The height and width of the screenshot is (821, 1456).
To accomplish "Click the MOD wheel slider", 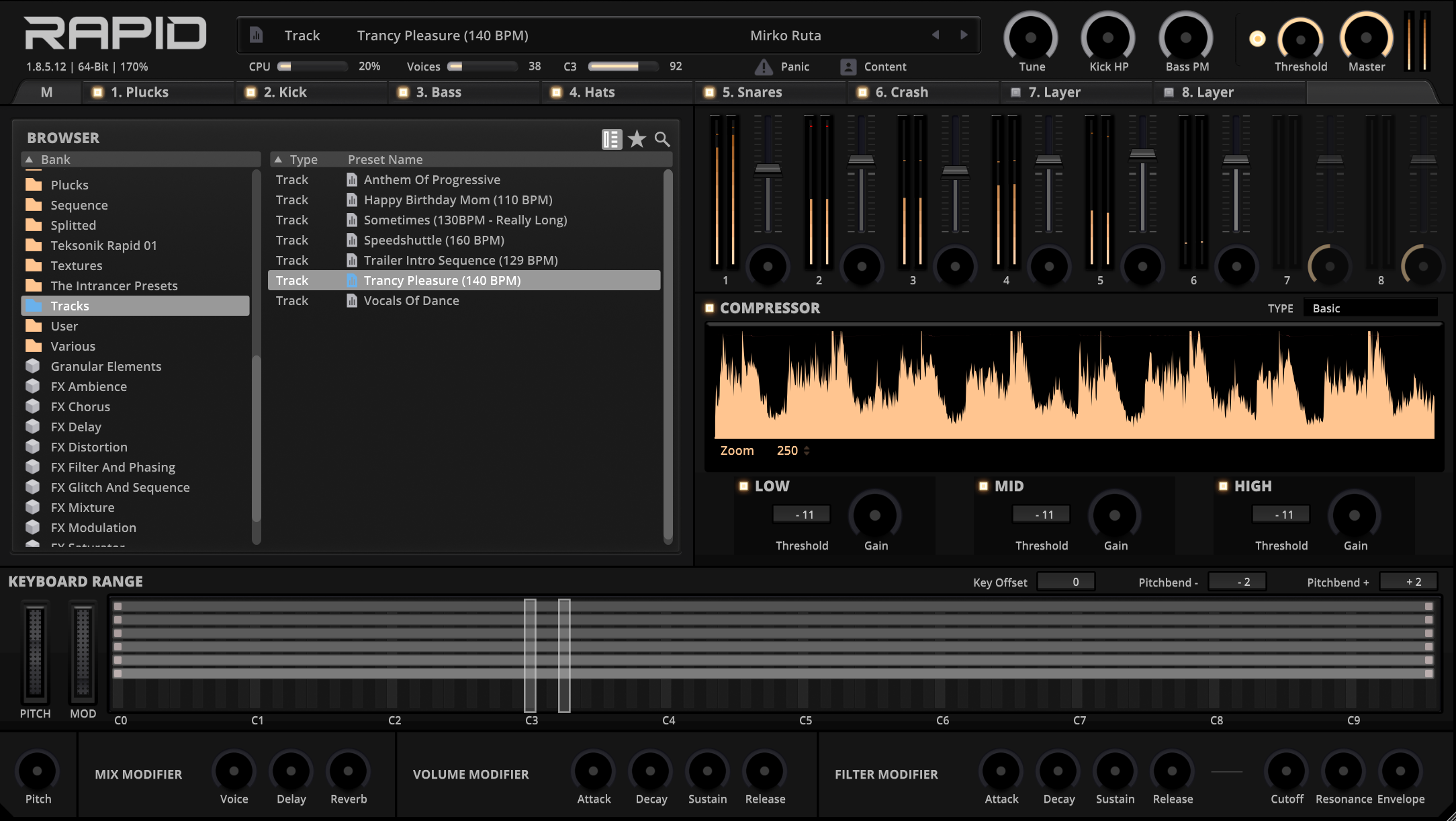I will (x=83, y=652).
